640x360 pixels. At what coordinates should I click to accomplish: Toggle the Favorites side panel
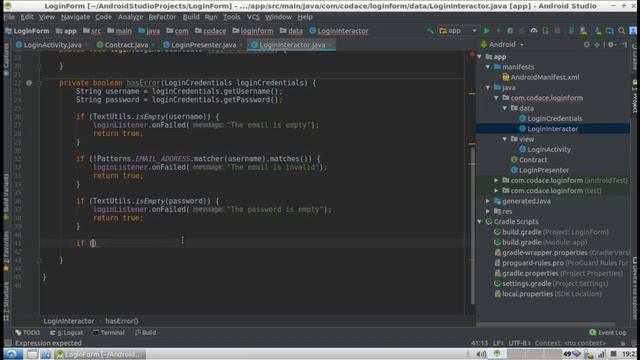[x=6, y=251]
